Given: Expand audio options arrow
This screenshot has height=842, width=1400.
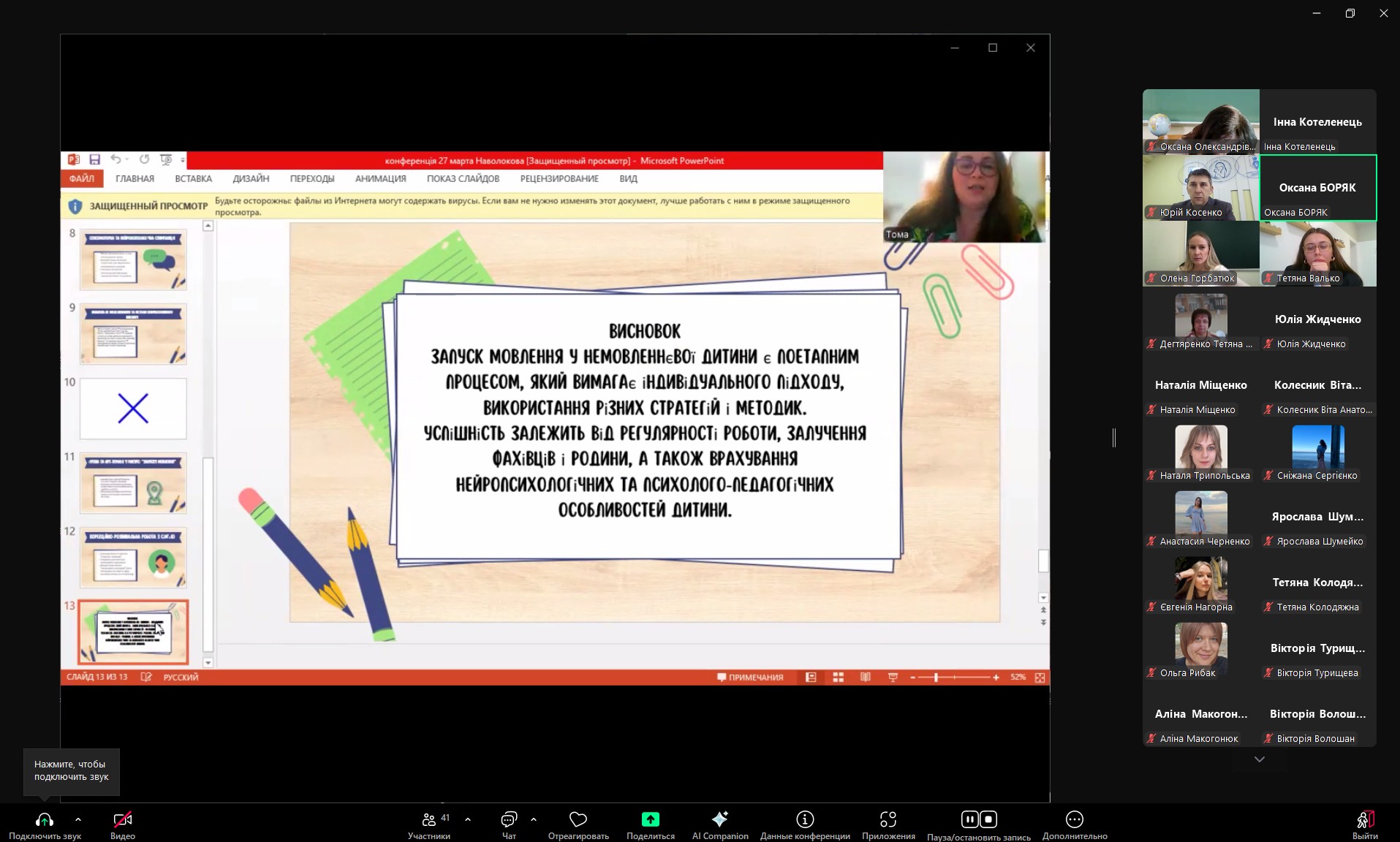Looking at the screenshot, I should [78, 819].
